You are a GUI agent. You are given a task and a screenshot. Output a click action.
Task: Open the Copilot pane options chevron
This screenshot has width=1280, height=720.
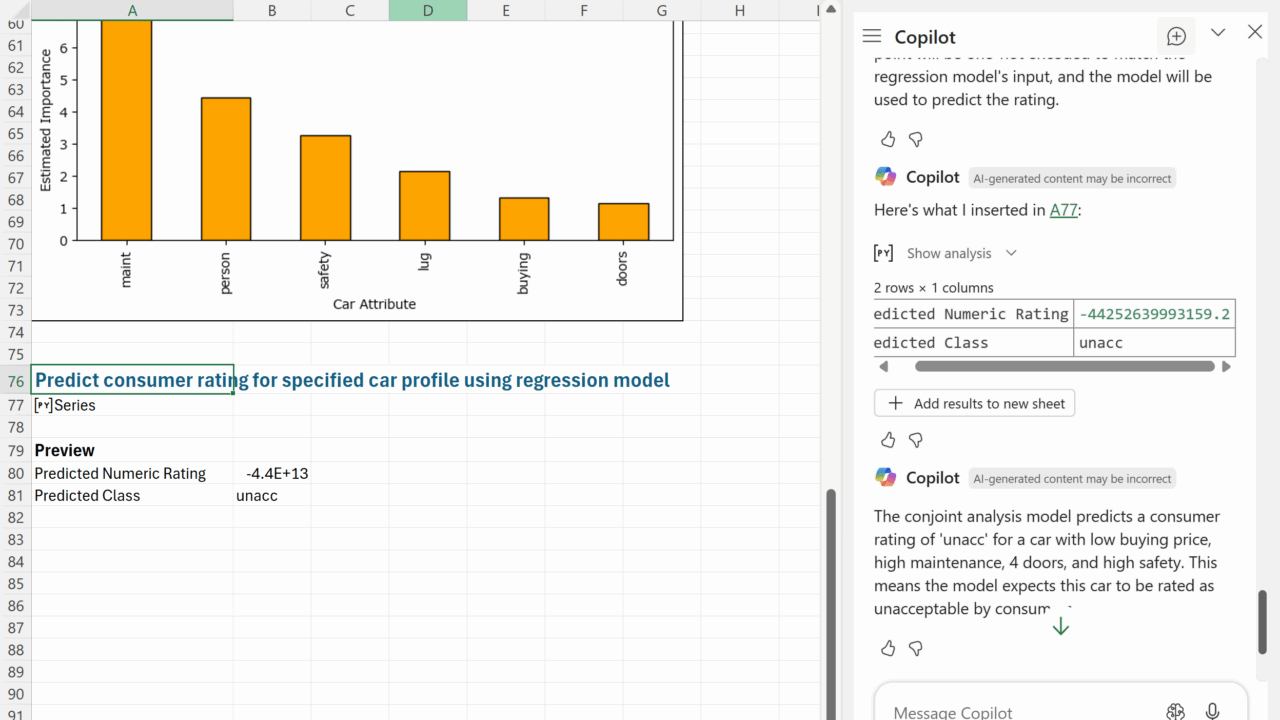(1217, 33)
